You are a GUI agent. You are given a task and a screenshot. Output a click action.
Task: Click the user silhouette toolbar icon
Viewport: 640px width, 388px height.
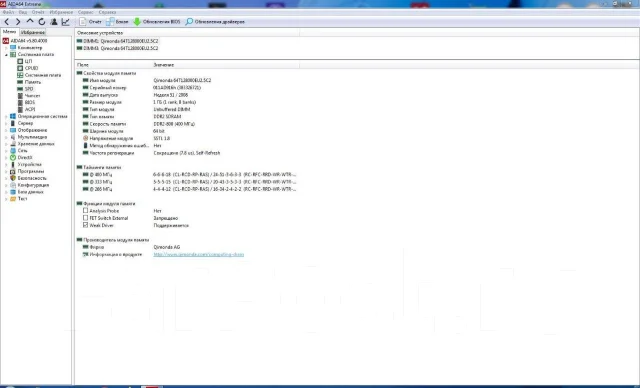[53, 22]
